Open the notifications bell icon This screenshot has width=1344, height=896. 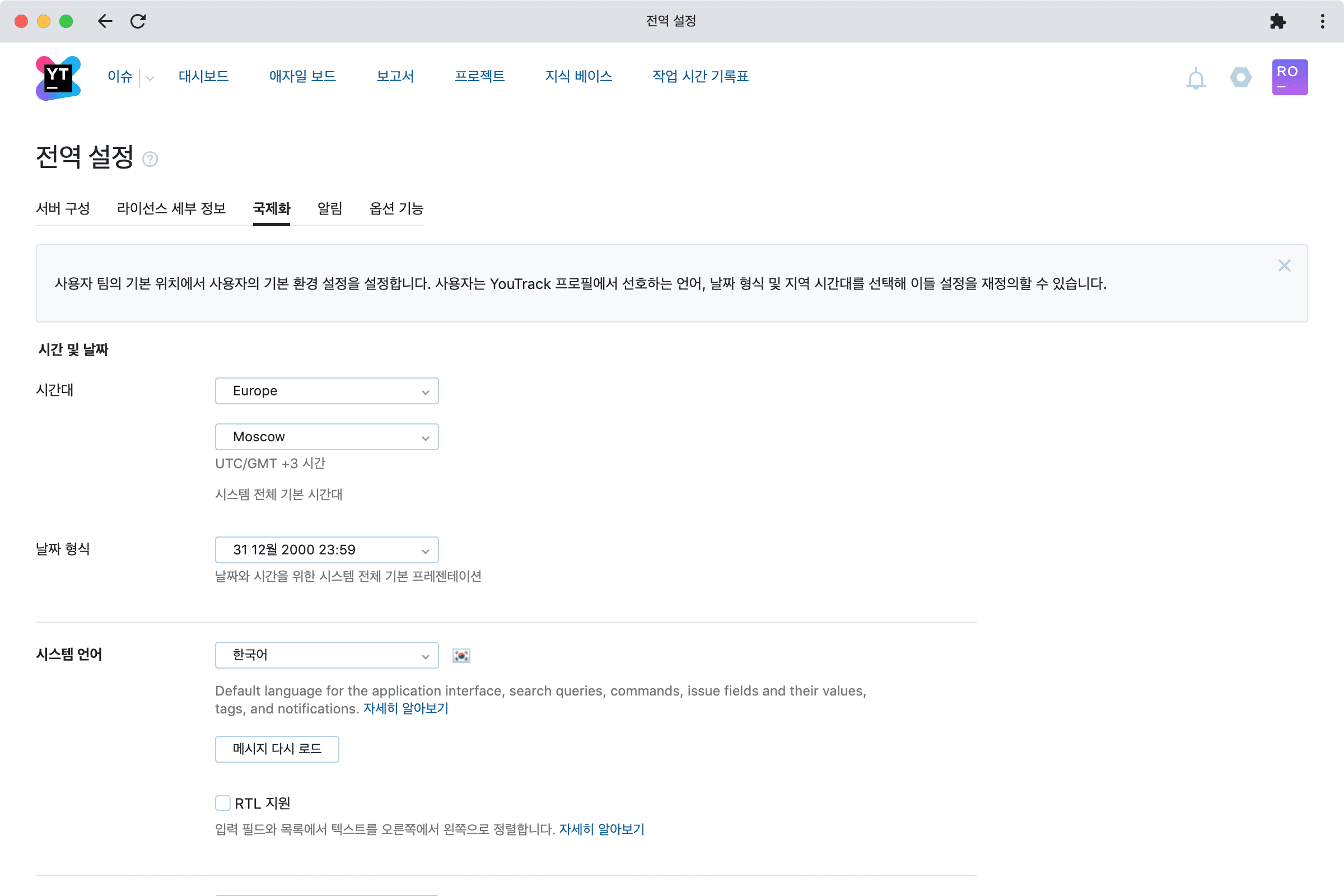pos(1196,78)
